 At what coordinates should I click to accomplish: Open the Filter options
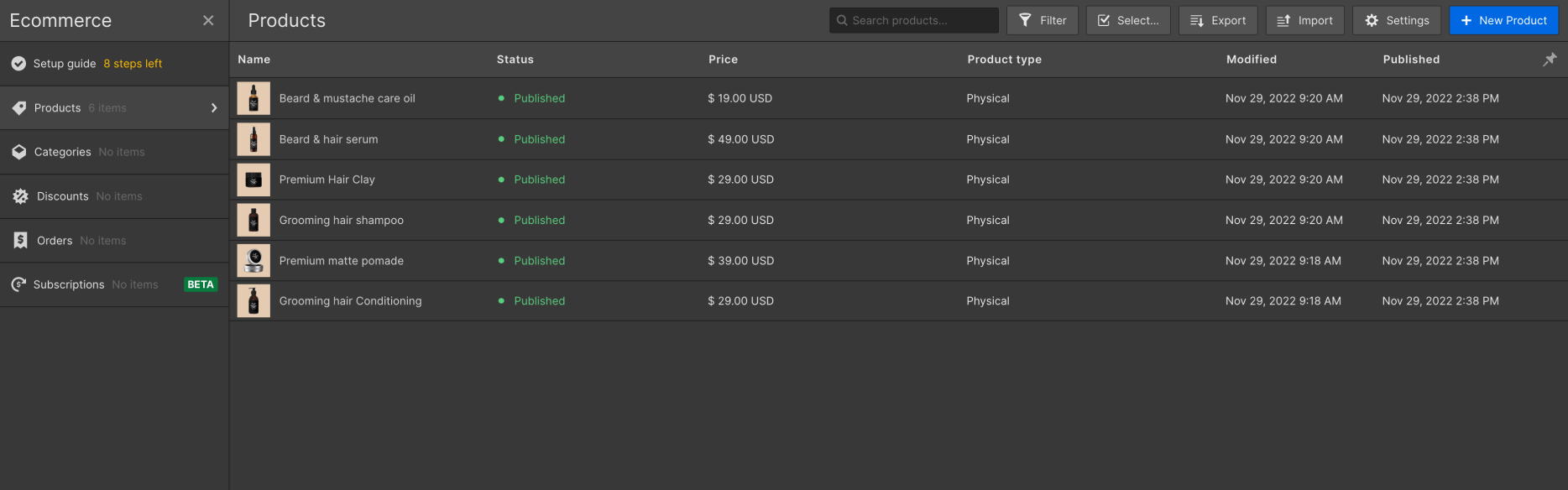(x=1043, y=21)
